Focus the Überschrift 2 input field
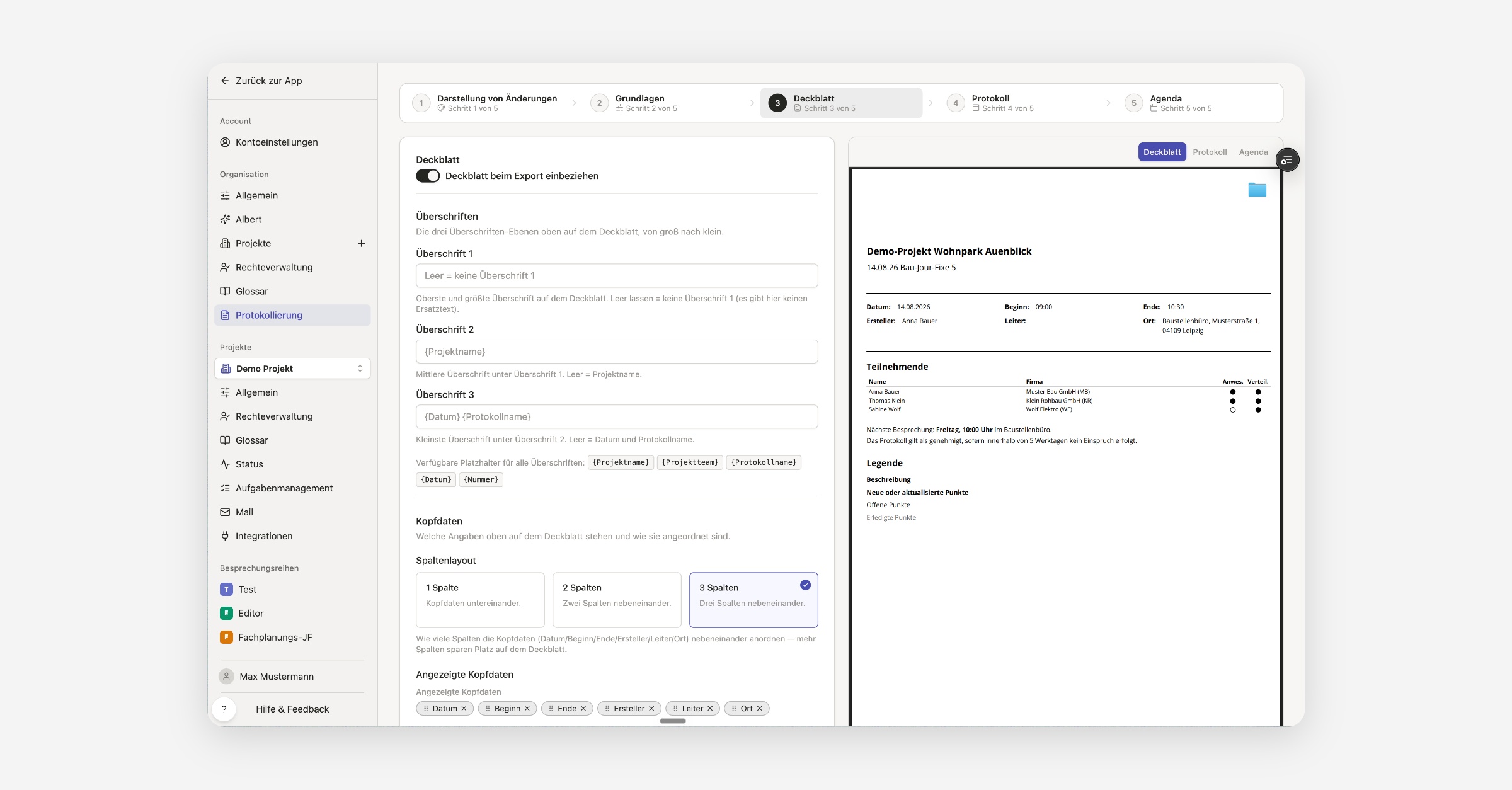Image resolution: width=1512 pixels, height=790 pixels. pos(617,352)
